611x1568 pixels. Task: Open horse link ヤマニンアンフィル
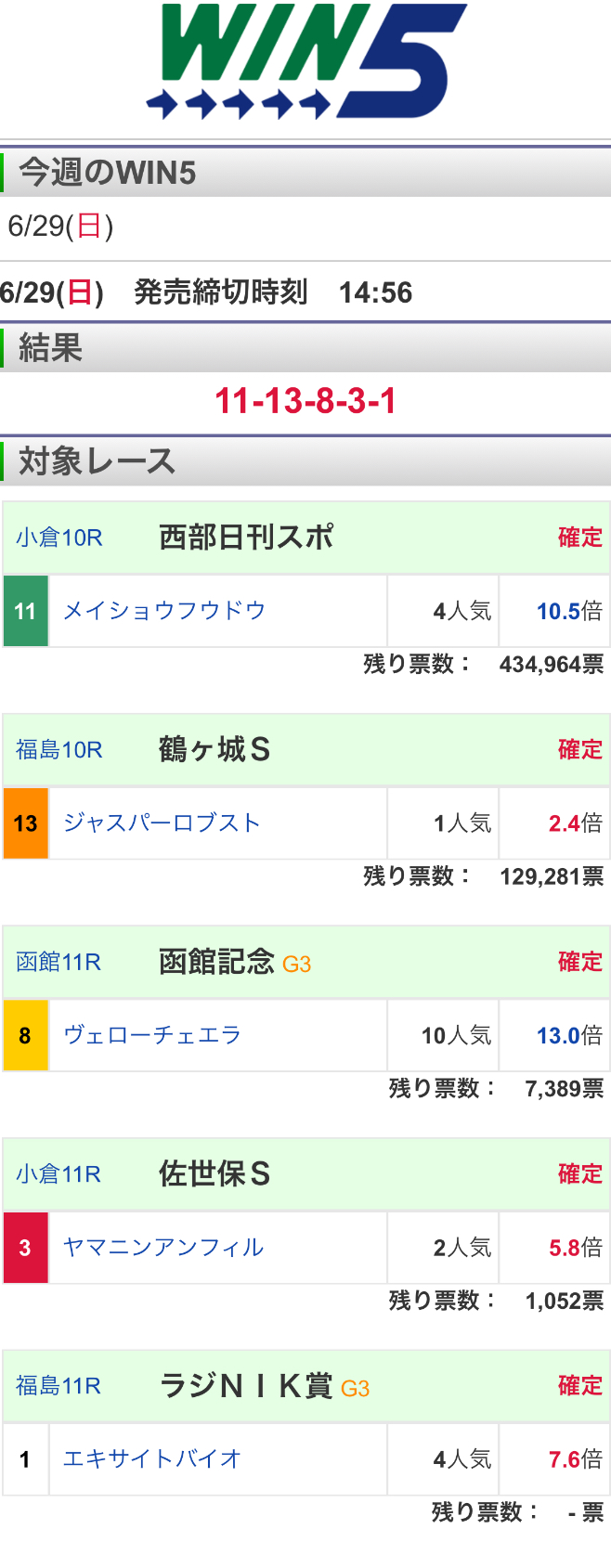coord(163,1247)
